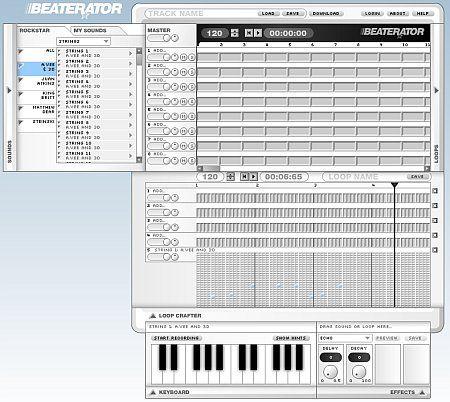Open the Strings sound category dropdown
The image size is (450, 402).
(x=83, y=41)
